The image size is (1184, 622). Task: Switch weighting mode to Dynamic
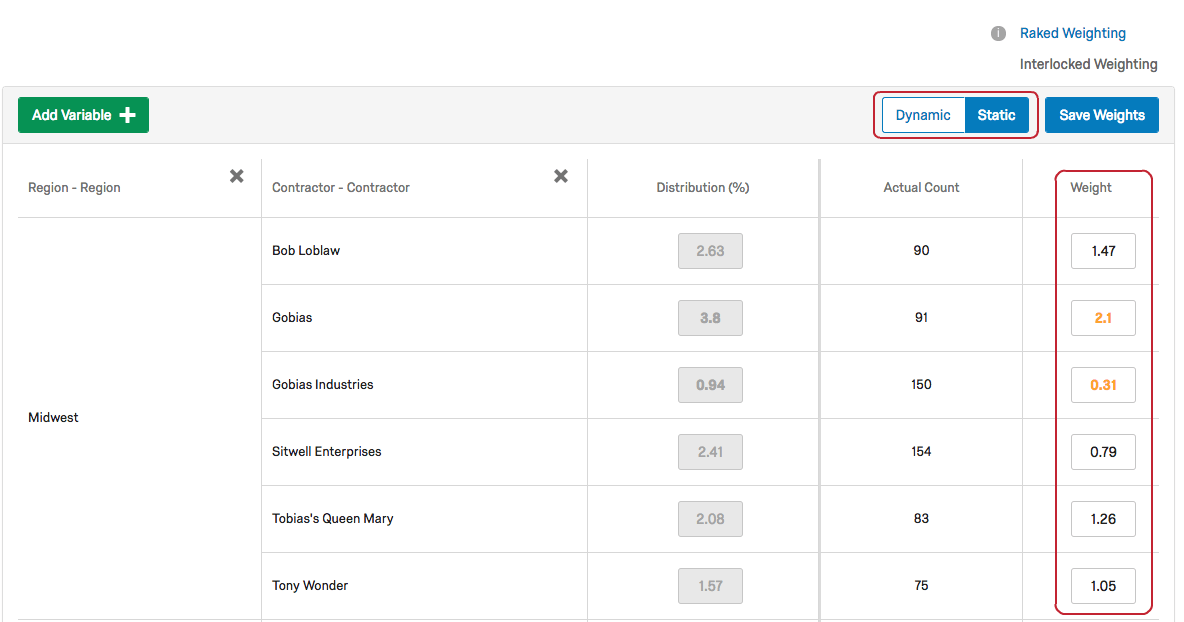click(x=923, y=115)
